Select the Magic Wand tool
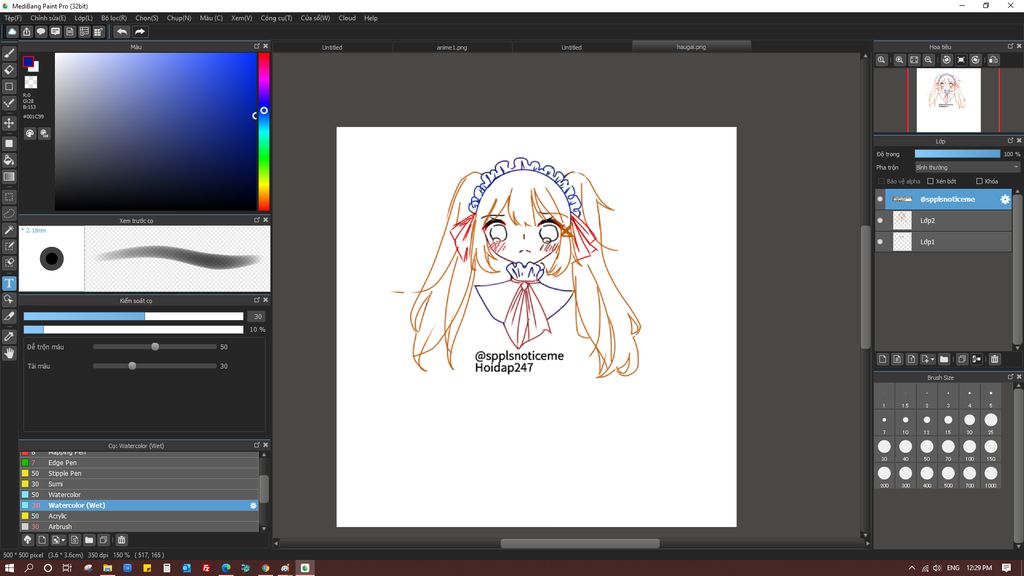Screen dimensions: 1024x576 tap(9, 230)
